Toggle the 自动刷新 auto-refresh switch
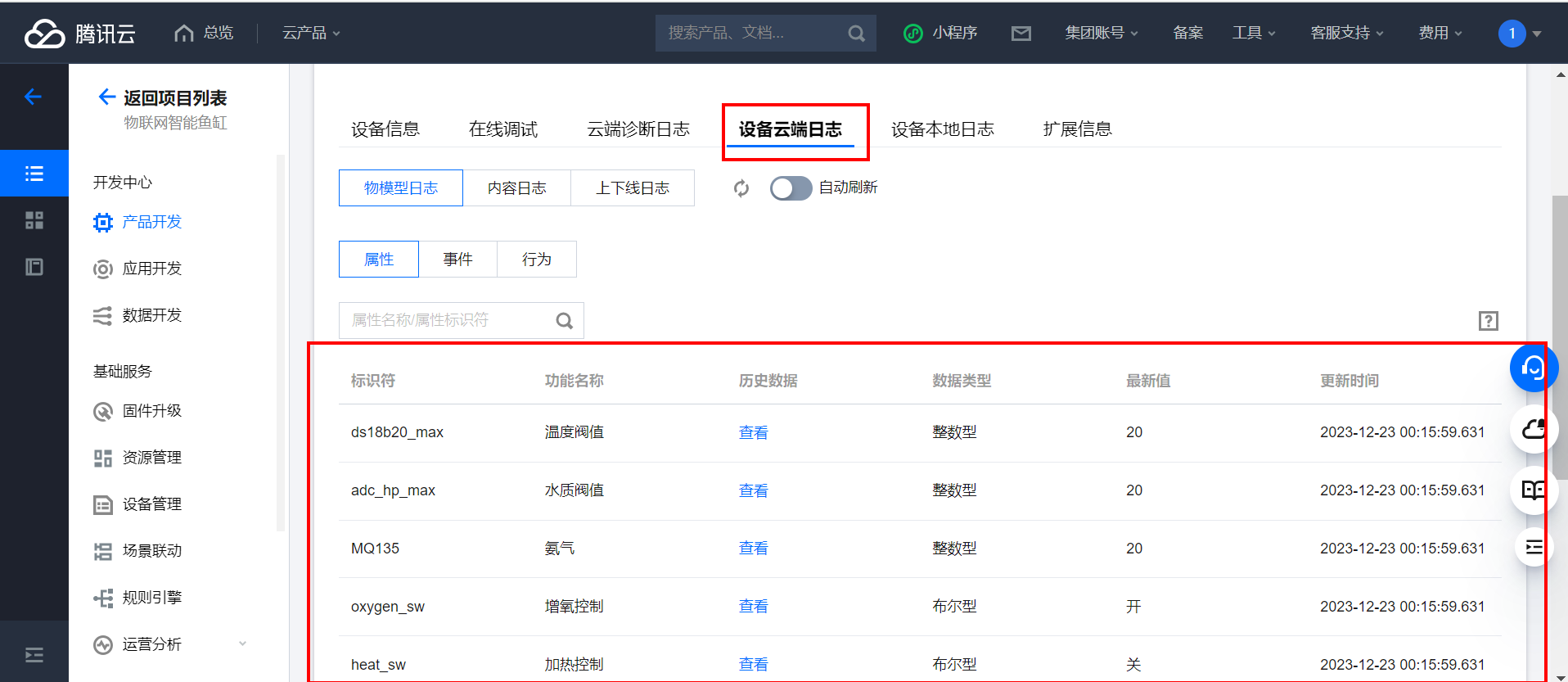 (x=791, y=188)
